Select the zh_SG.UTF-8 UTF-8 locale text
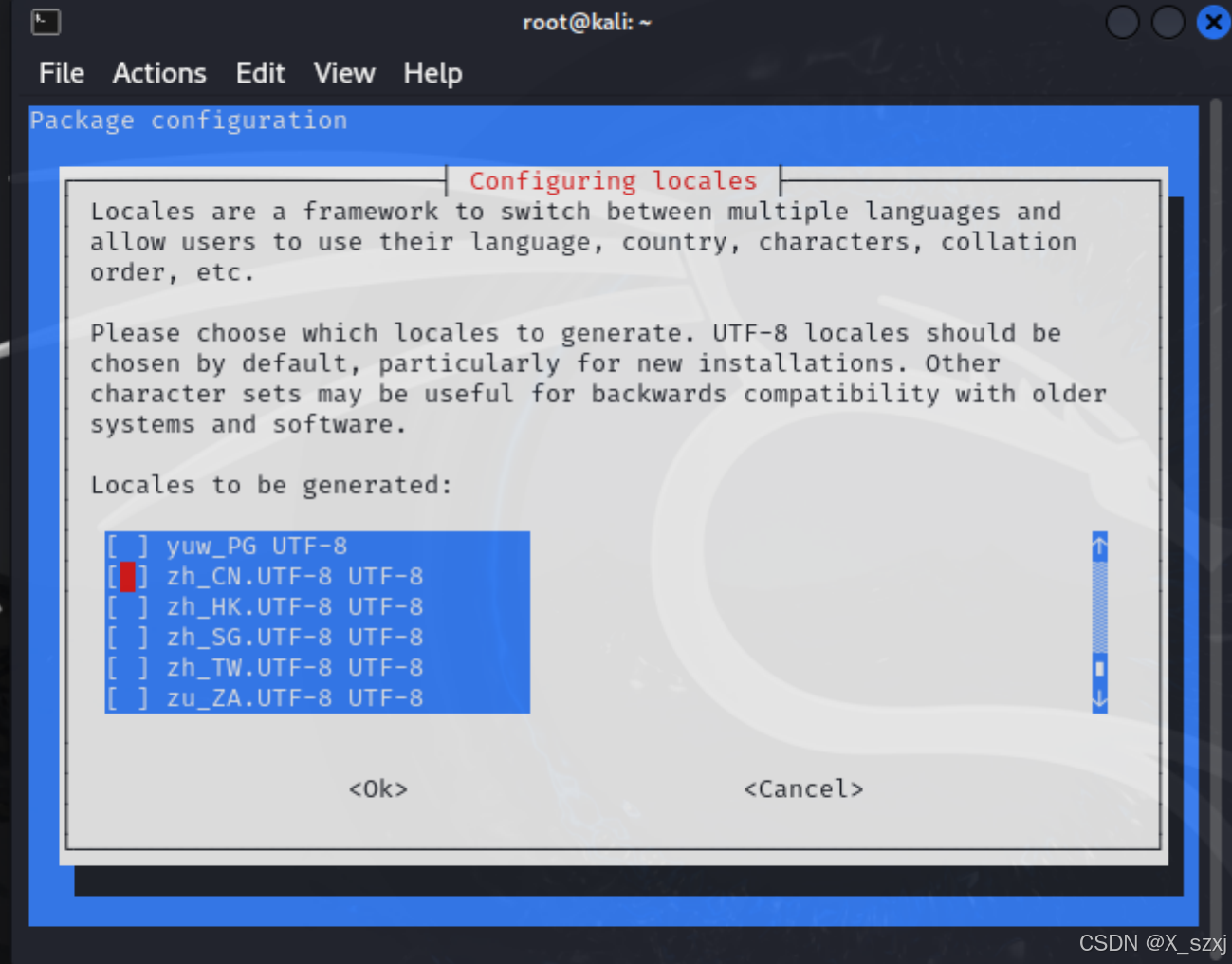This screenshot has width=1232, height=964. click(x=295, y=637)
